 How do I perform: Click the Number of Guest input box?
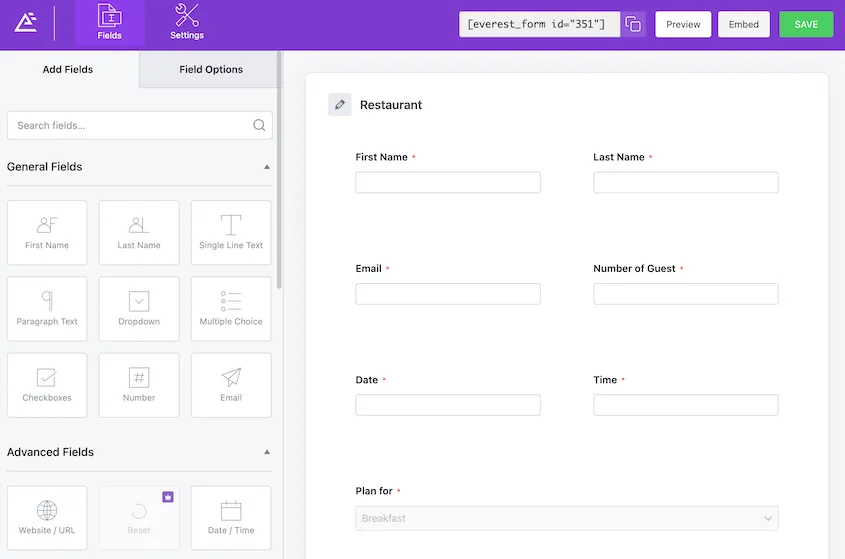coord(685,294)
